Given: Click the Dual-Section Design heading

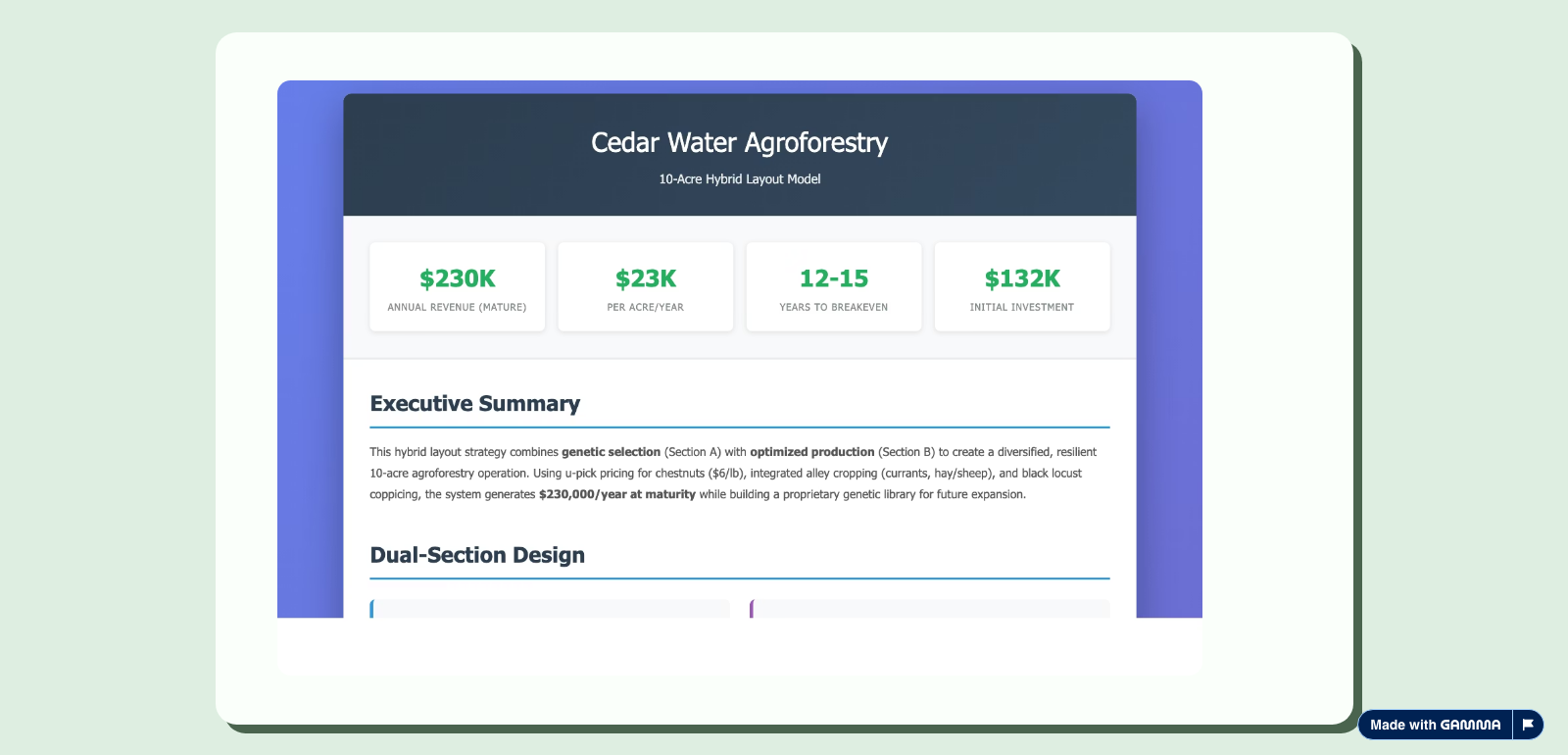Looking at the screenshot, I should coord(477,555).
